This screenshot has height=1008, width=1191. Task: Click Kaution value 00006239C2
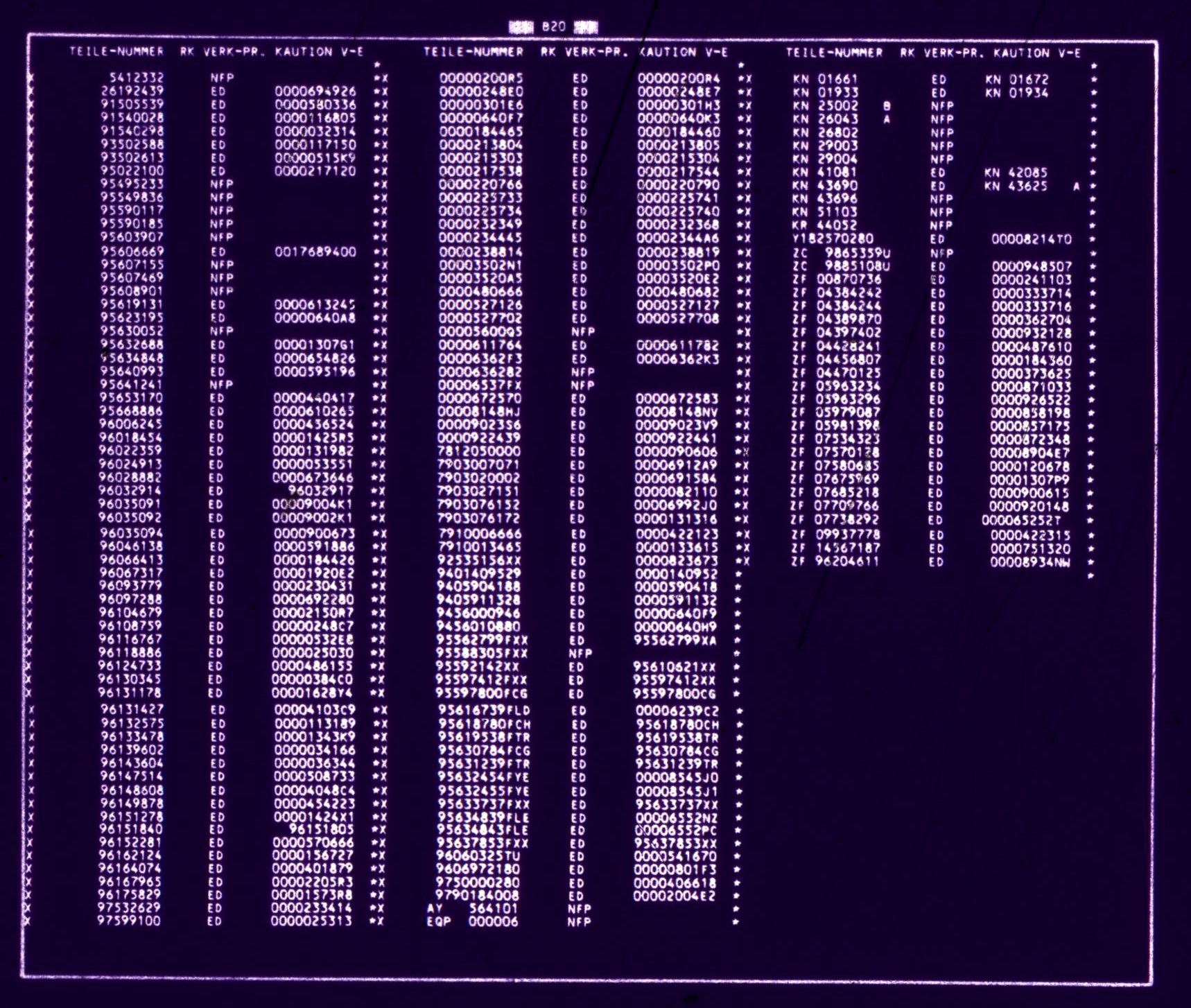coord(677,711)
